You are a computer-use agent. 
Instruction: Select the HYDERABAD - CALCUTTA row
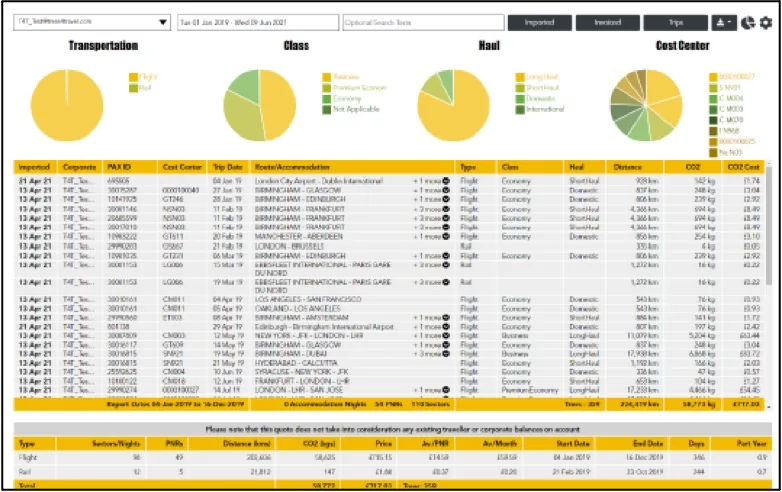pyautogui.click(x=389, y=363)
